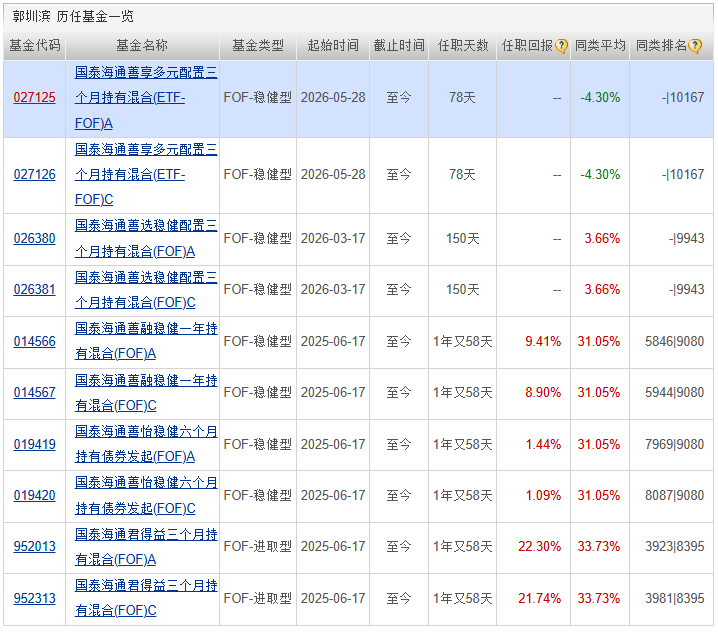Viewport: 718px width, 633px height.
Task: Select the 22.30% return value for 952013
Action: point(539,546)
